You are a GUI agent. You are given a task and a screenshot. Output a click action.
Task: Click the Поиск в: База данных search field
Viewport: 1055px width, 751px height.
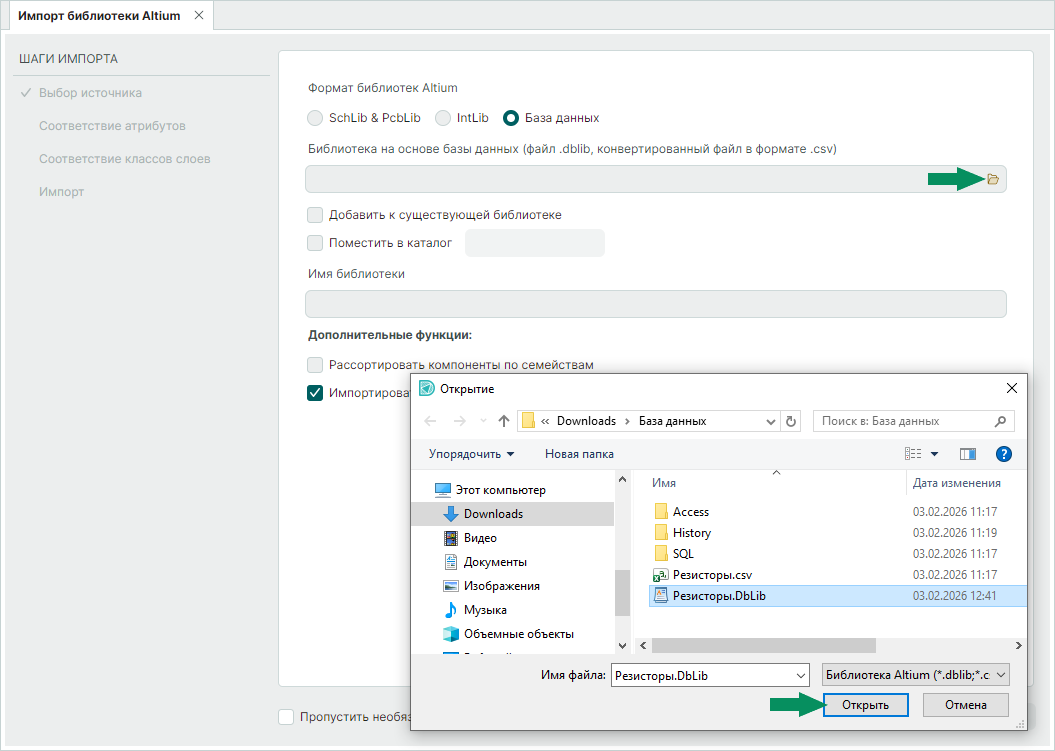pos(905,421)
